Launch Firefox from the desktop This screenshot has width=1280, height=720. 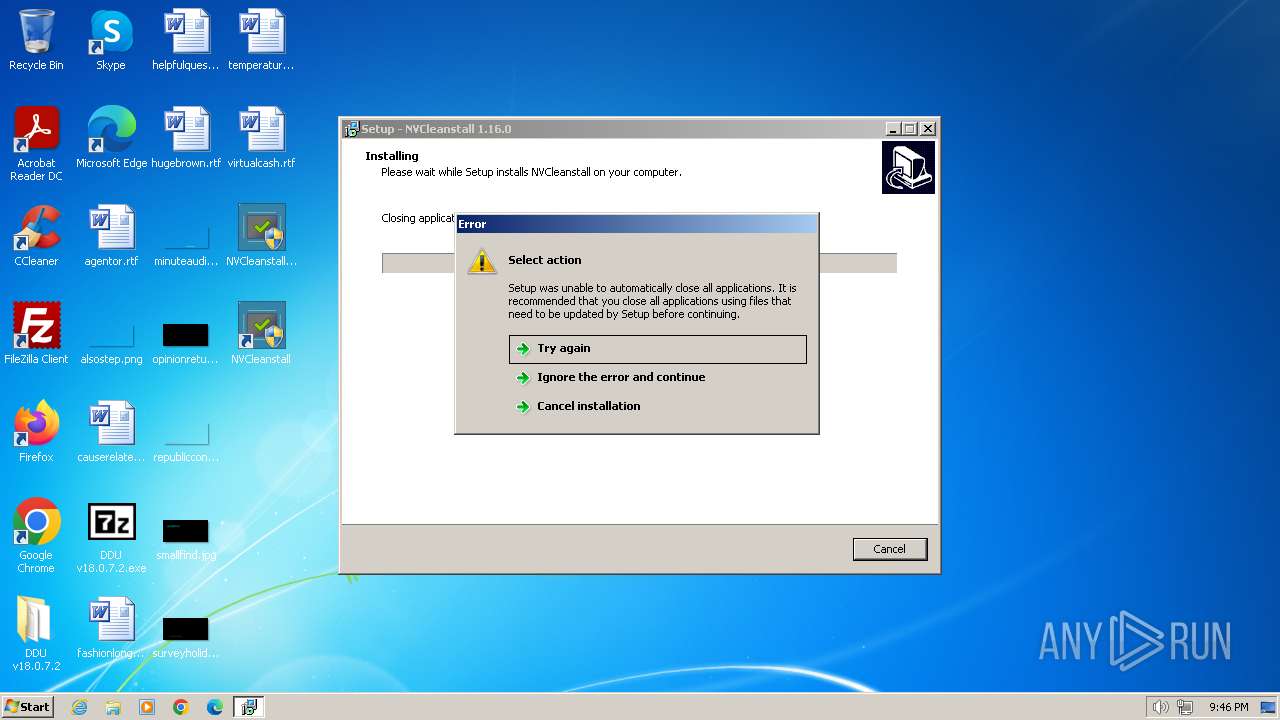(x=36, y=432)
